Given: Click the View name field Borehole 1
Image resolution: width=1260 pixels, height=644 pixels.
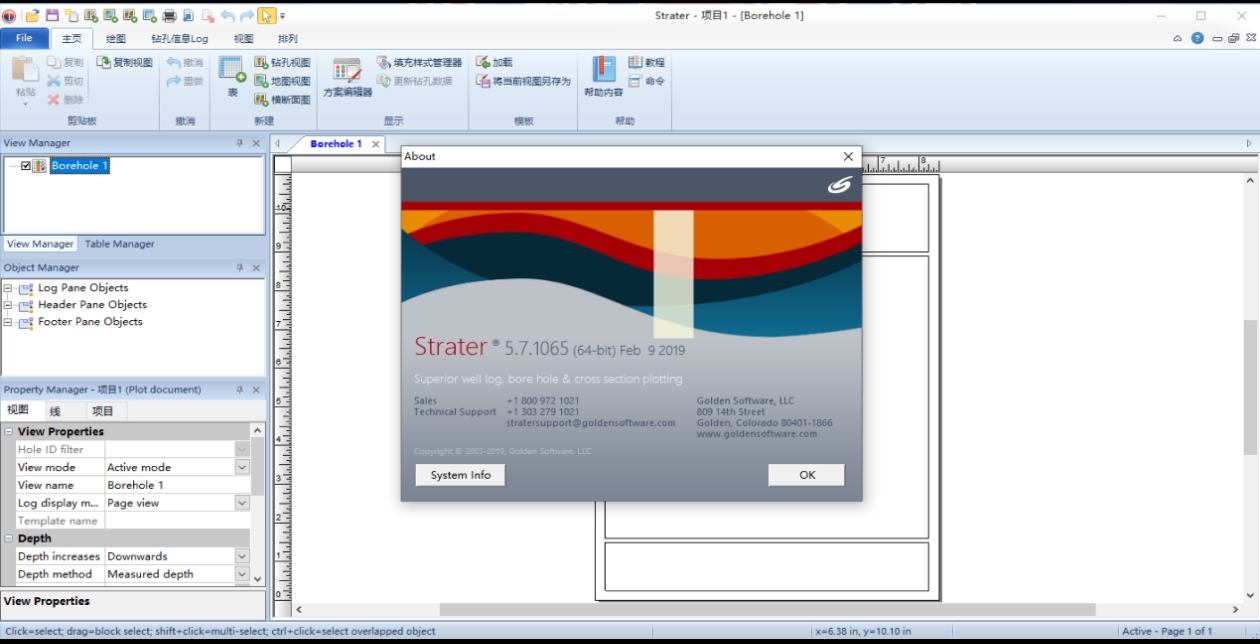Looking at the screenshot, I should (177, 485).
